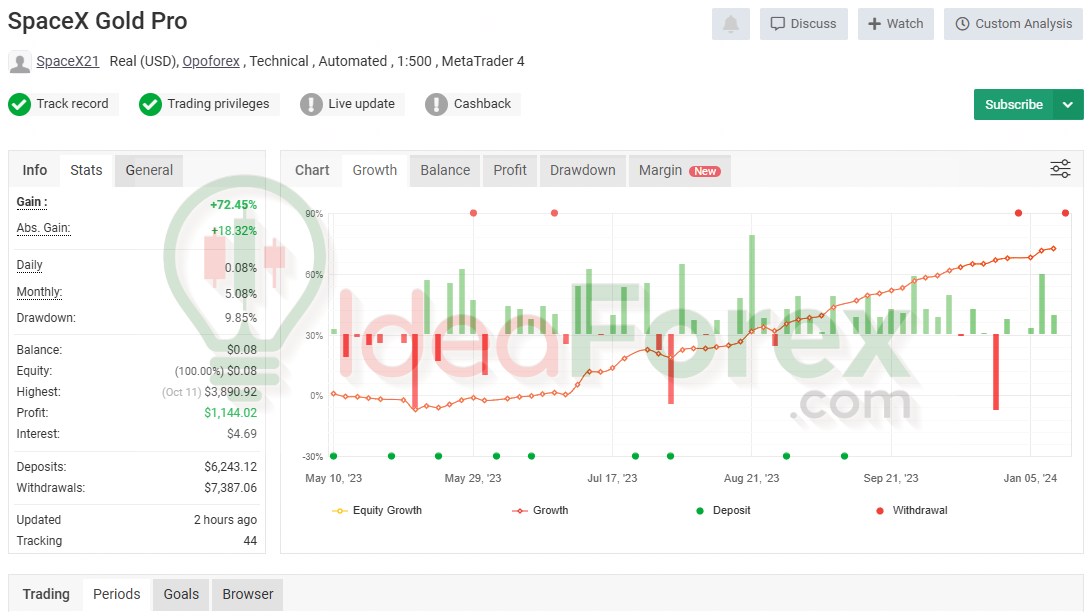Click Trading privileges green check icon
Screen dimensions: 1092x612
point(150,104)
